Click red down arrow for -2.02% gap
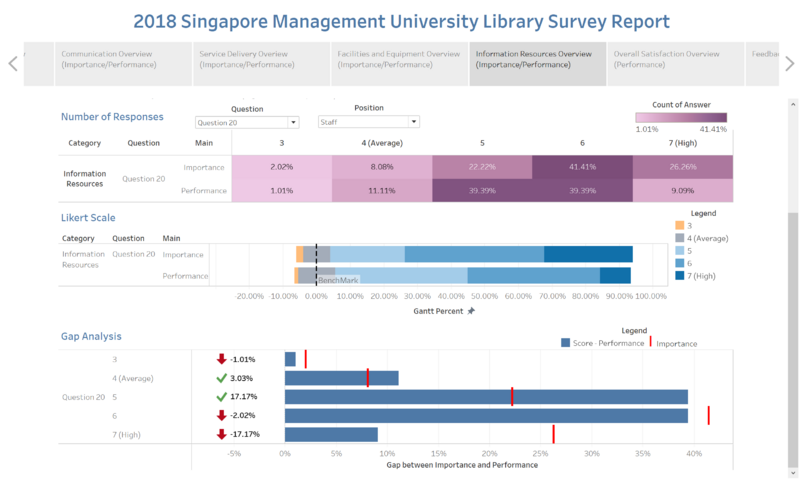This screenshot has width=800, height=481. [x=221, y=415]
